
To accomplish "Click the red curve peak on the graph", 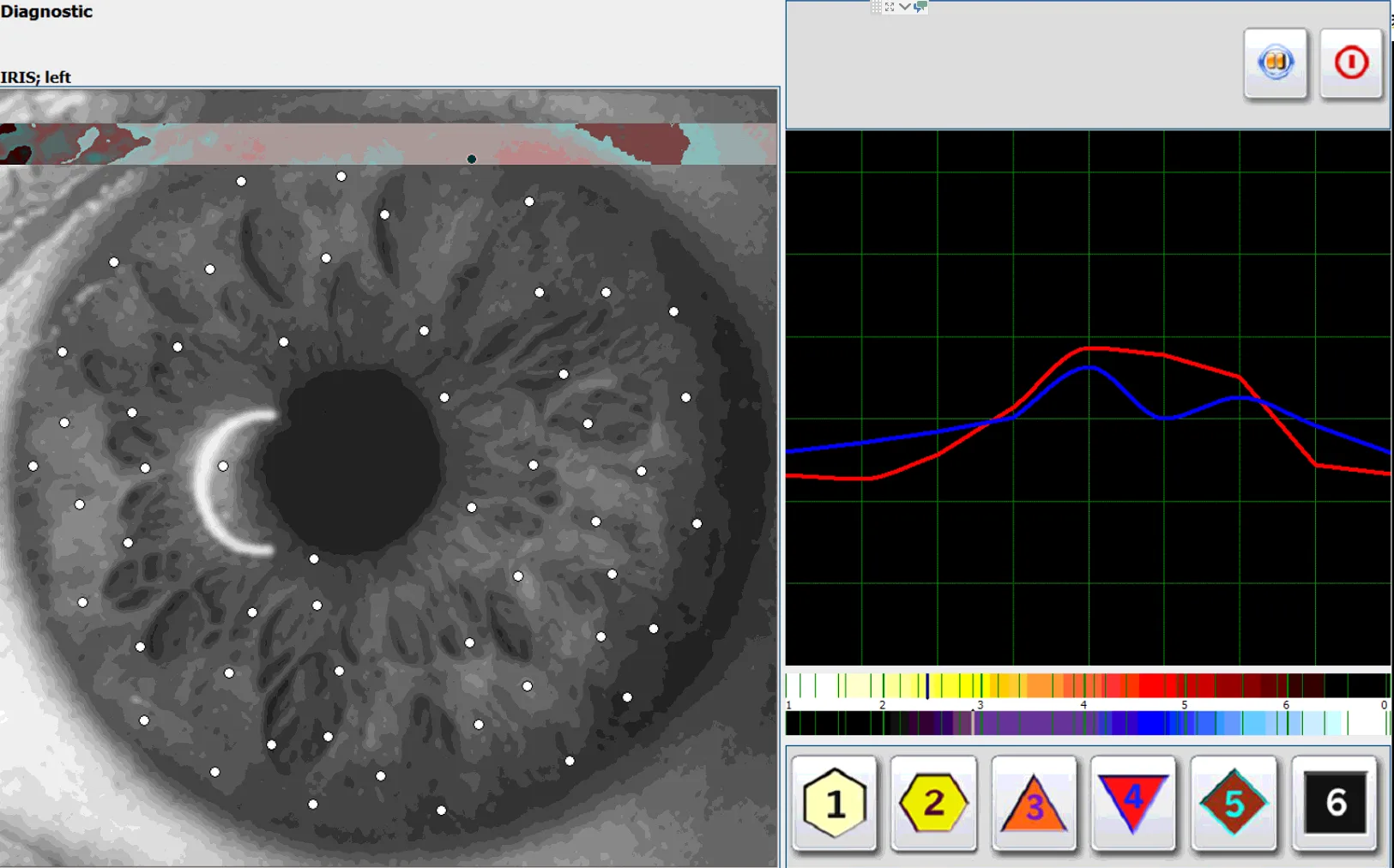I will 1088,347.
